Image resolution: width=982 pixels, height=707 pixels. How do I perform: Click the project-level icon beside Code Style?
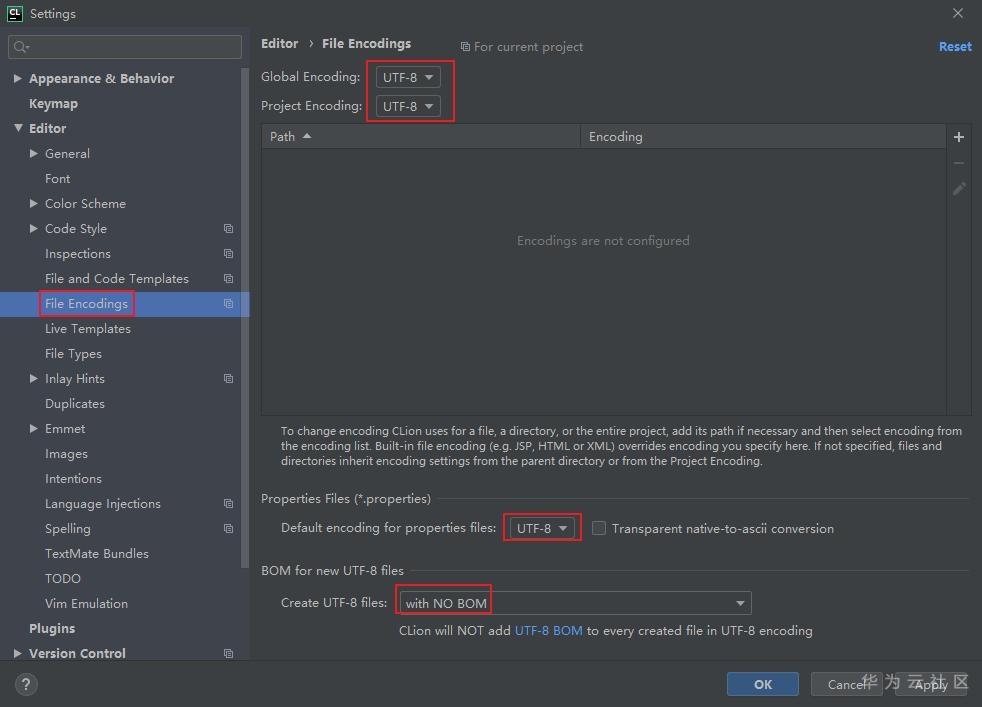229,229
